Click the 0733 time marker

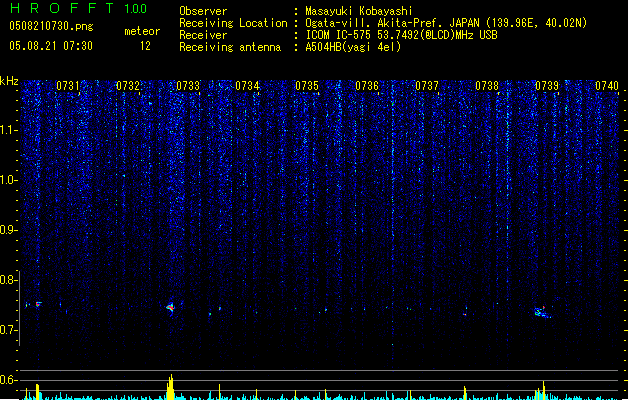tap(188, 86)
